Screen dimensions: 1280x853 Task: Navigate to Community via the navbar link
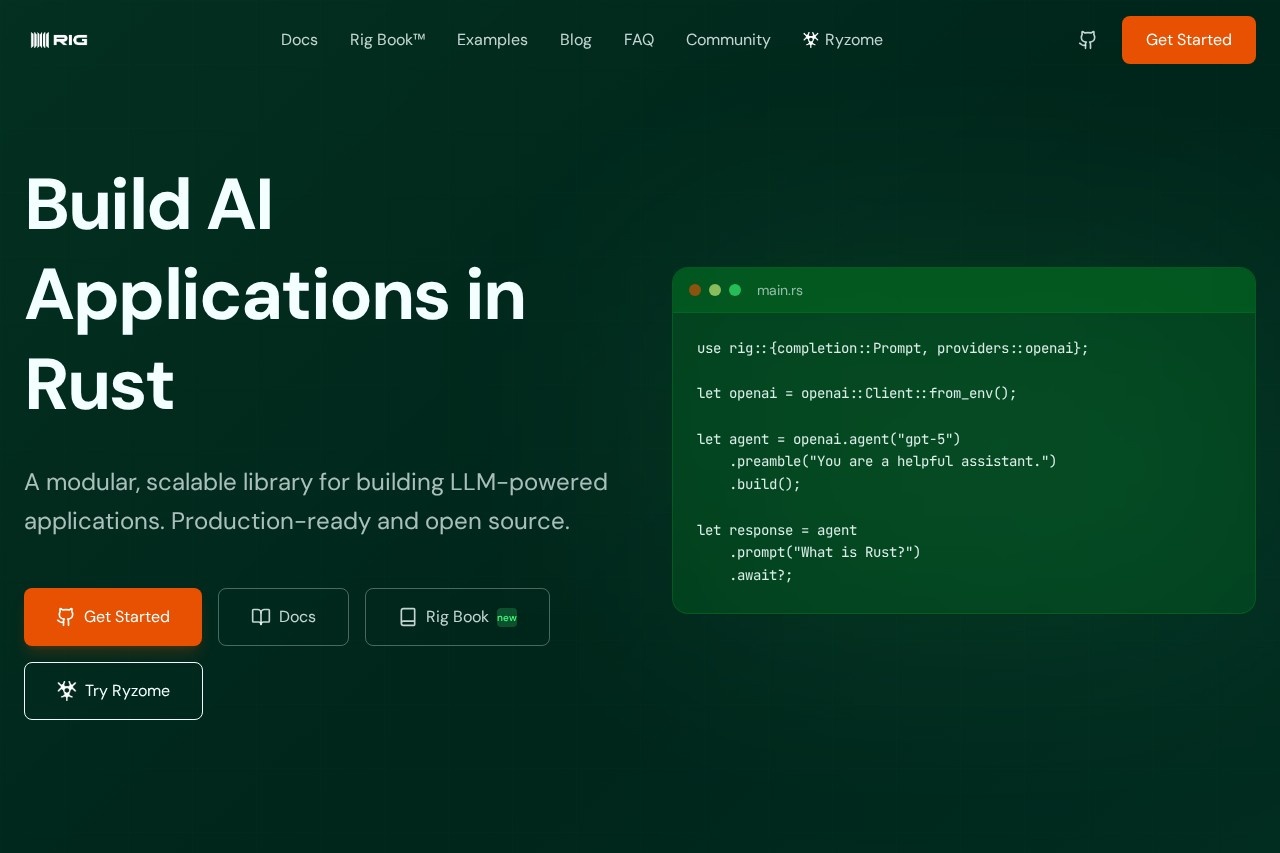tap(728, 40)
